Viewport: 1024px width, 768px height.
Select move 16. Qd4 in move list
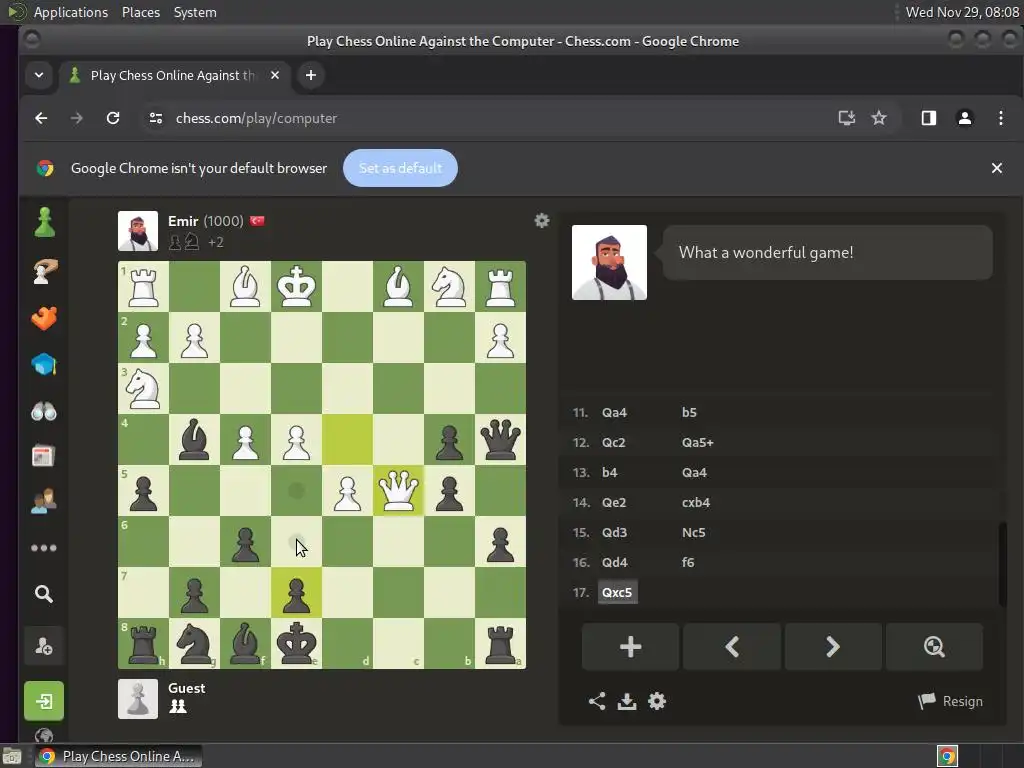coord(615,562)
